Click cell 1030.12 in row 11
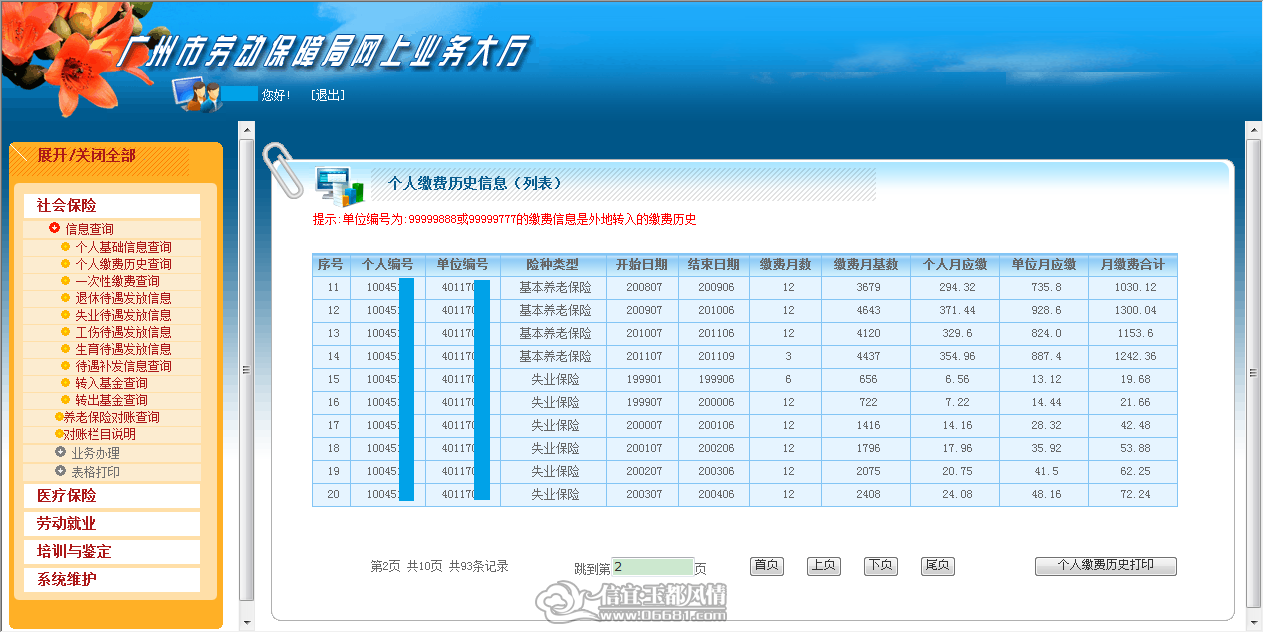The height and width of the screenshot is (633, 1264). point(1134,288)
